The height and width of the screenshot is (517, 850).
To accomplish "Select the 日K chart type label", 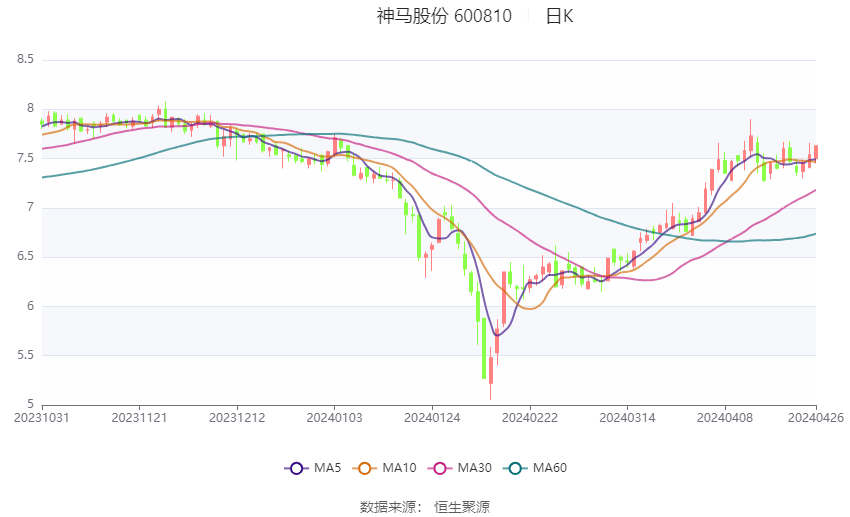I will click(x=559, y=16).
